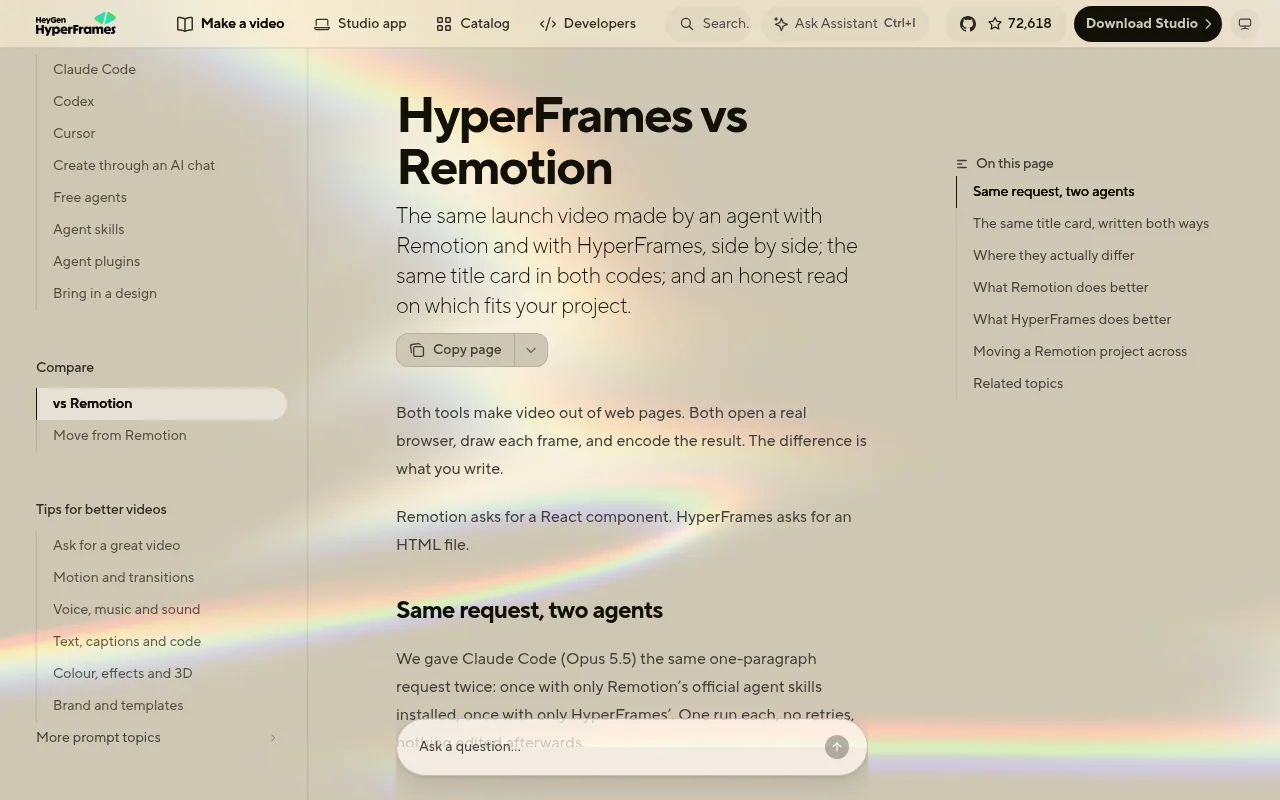The width and height of the screenshot is (1280, 800).
Task: Open the Studio app tab
Action: click(360, 23)
